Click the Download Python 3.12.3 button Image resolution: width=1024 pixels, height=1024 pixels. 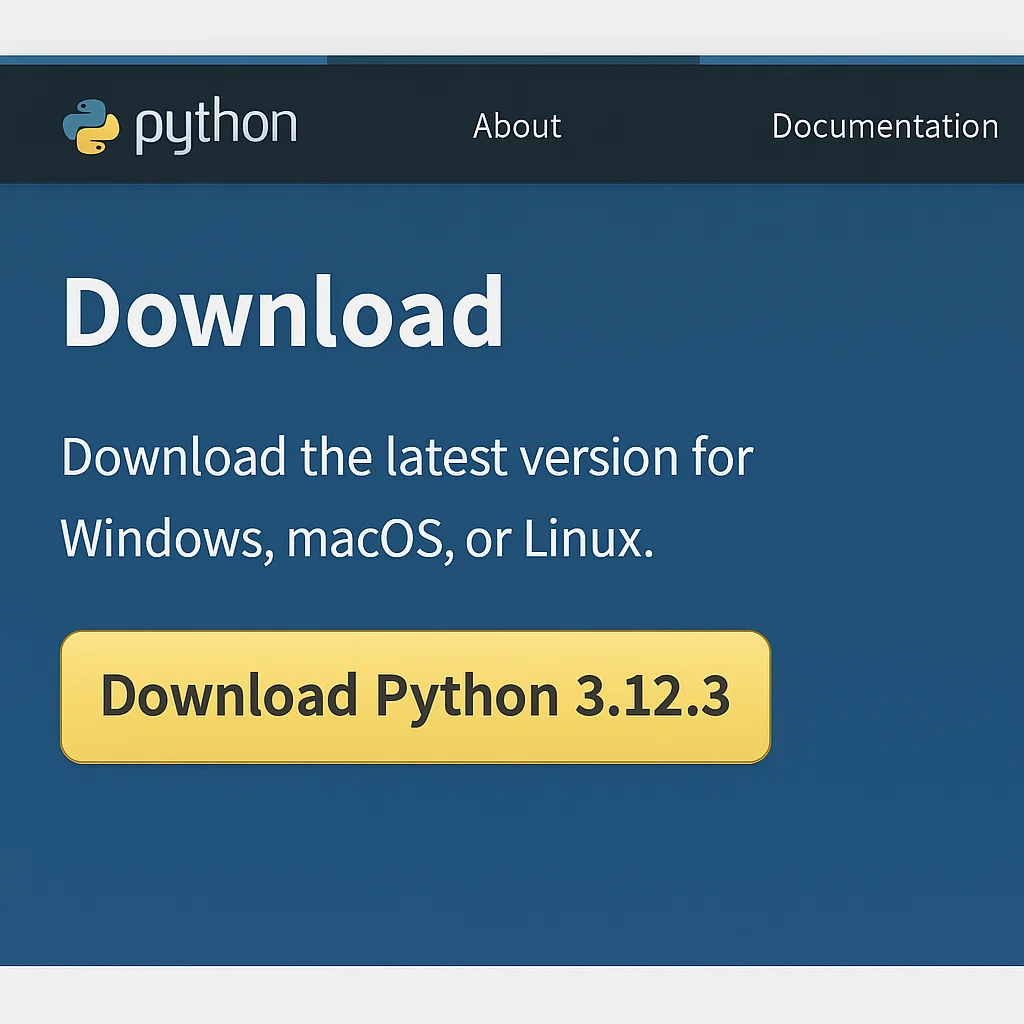[x=415, y=697]
